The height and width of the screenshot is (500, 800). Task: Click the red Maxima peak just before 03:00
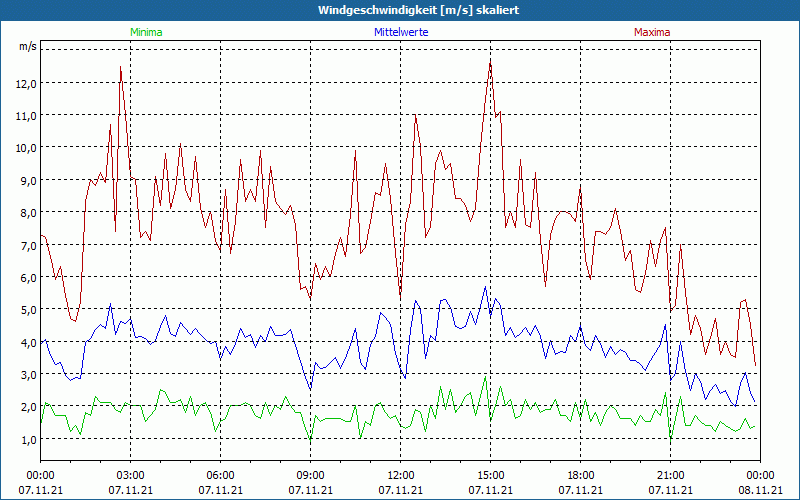coord(120,67)
